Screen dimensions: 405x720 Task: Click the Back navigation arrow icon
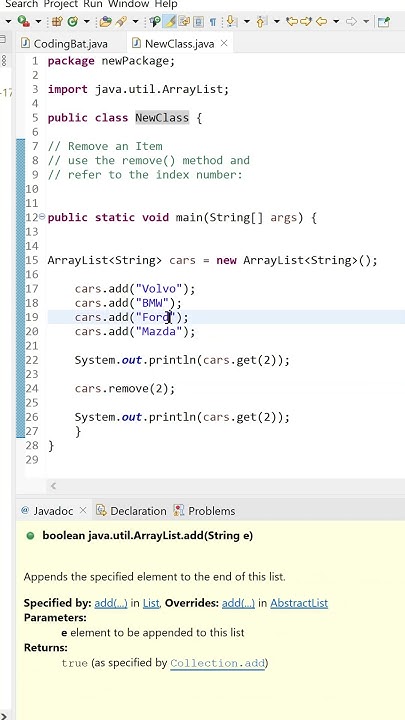(x=321, y=21)
